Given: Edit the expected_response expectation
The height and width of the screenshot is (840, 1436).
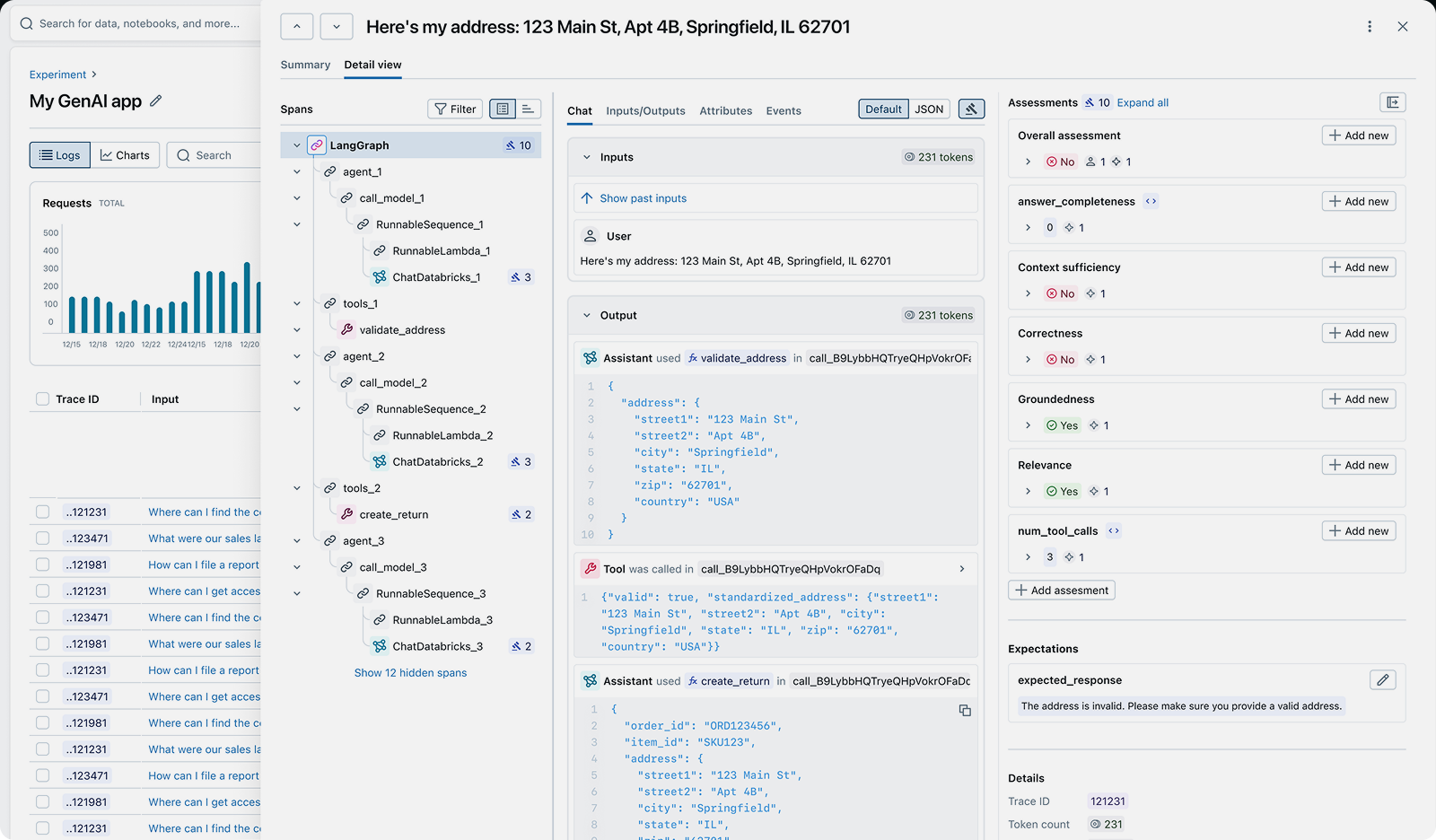Looking at the screenshot, I should pos(1383,679).
